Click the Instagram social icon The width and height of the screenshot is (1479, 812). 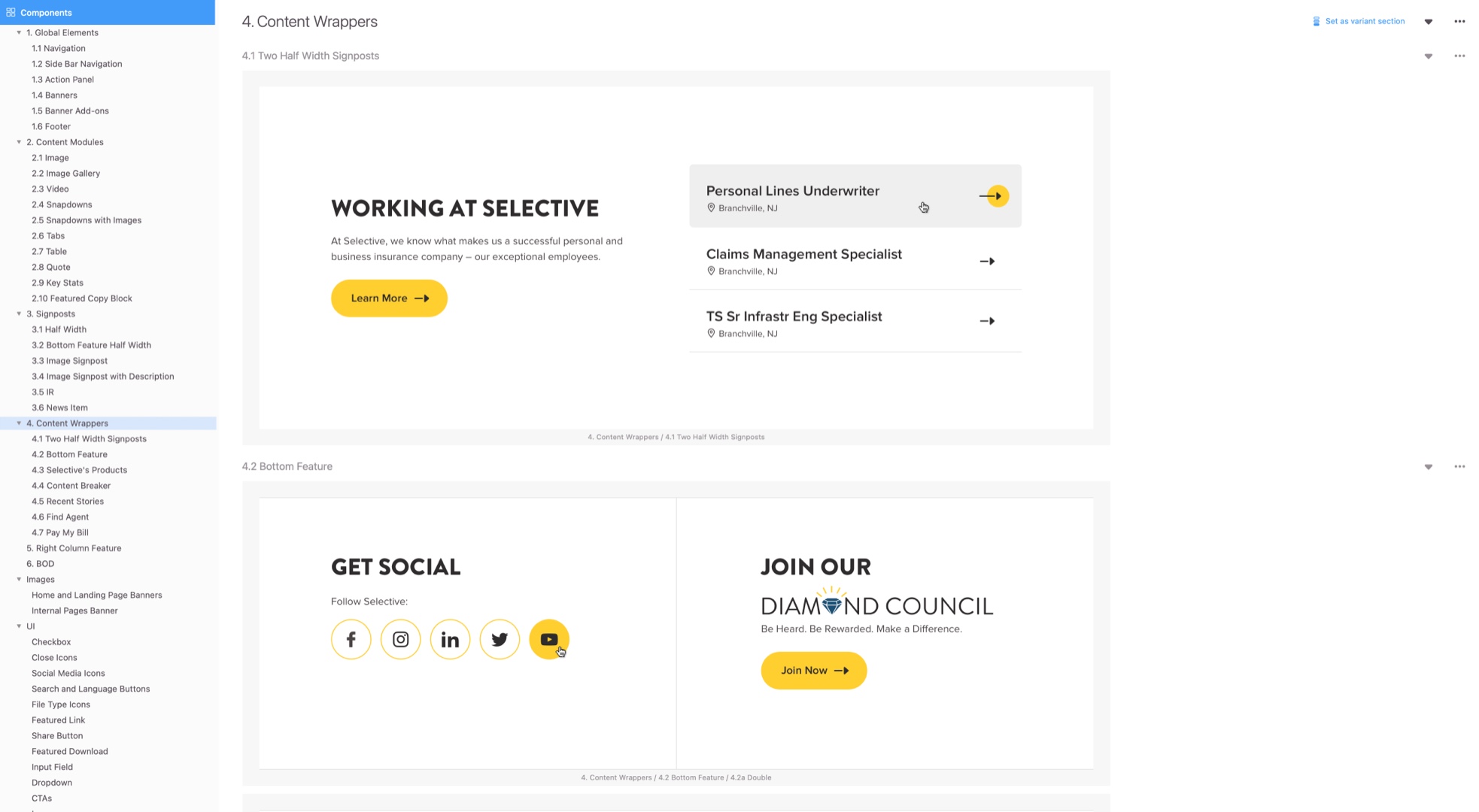click(400, 639)
